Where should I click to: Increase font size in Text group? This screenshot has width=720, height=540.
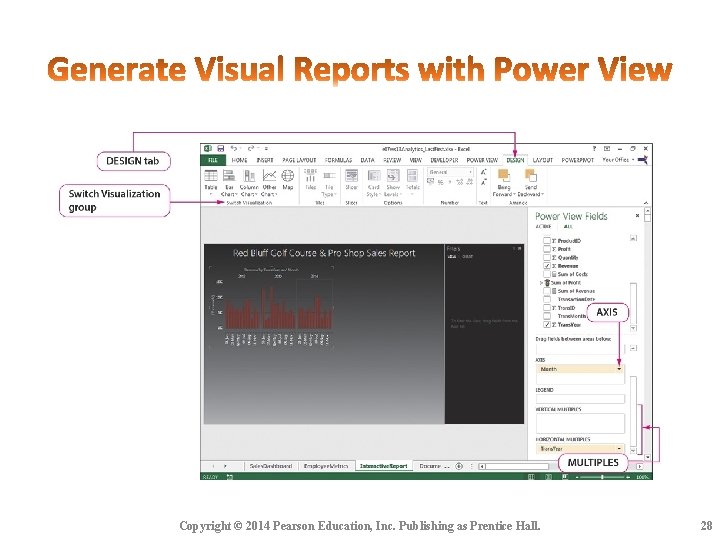click(x=484, y=172)
